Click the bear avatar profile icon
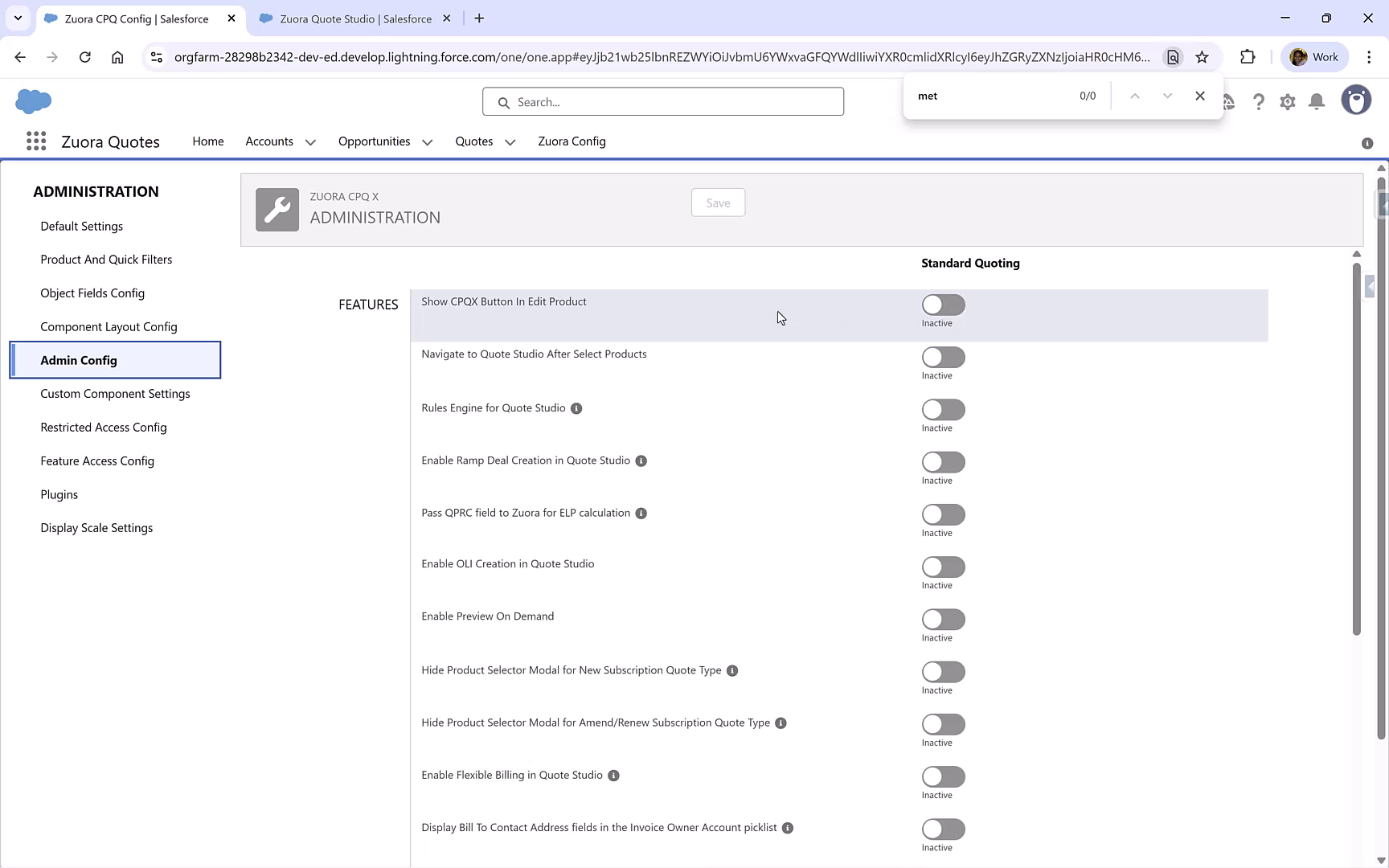The width and height of the screenshot is (1389, 868). coord(1356,100)
